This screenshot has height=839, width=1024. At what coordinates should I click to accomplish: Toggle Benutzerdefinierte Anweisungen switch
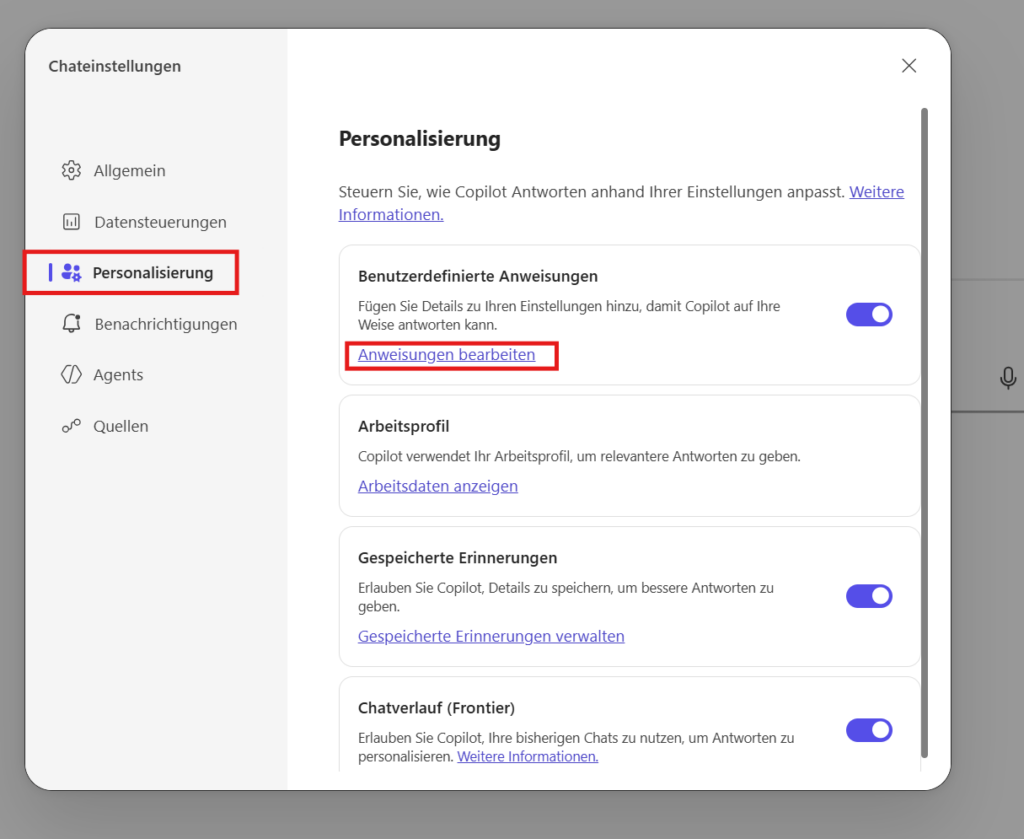[x=869, y=315]
